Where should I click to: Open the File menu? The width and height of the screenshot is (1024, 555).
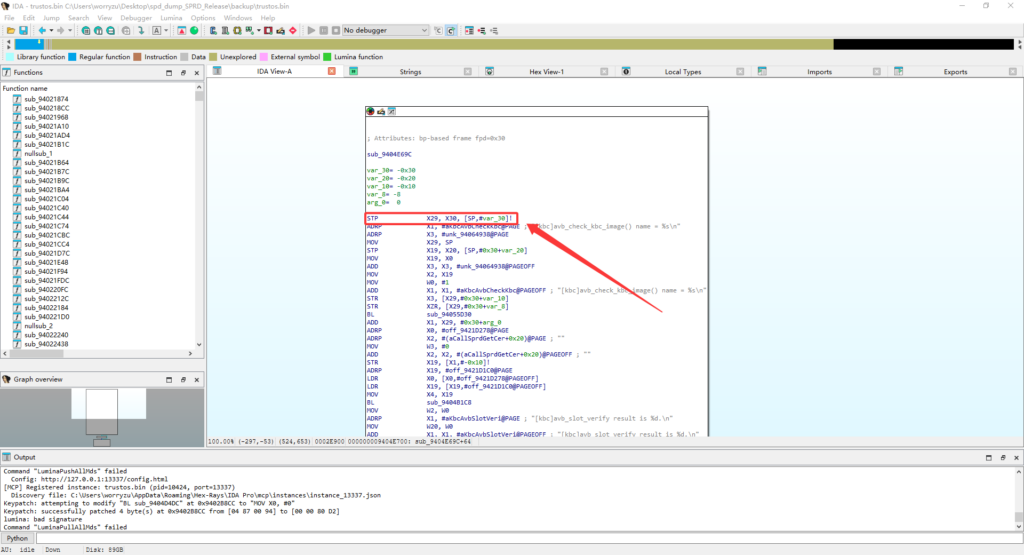coord(9,18)
